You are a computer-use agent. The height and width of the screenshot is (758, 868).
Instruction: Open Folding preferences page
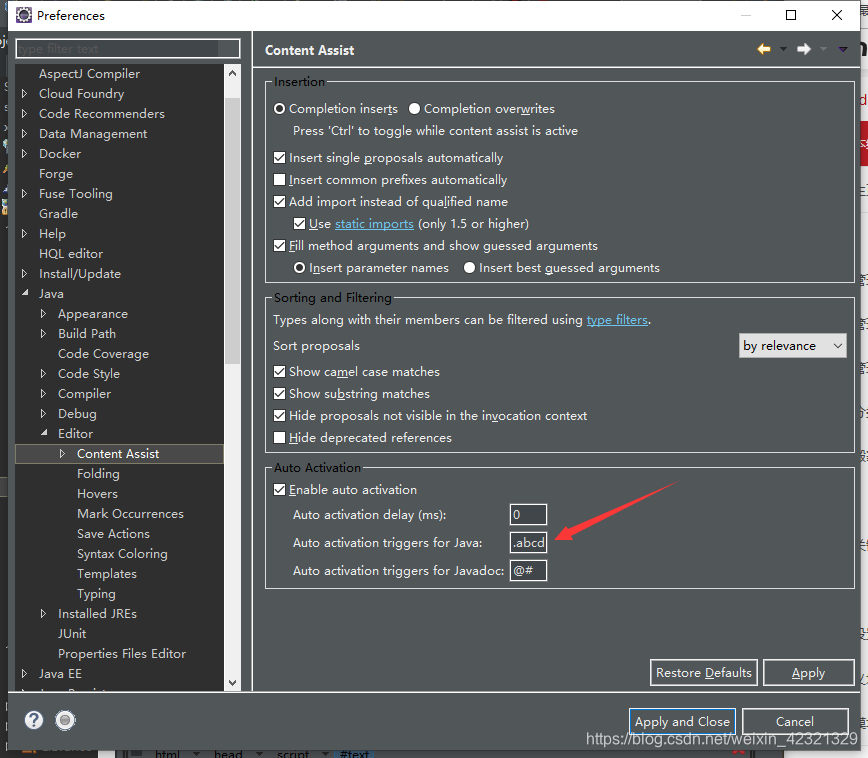(98, 473)
